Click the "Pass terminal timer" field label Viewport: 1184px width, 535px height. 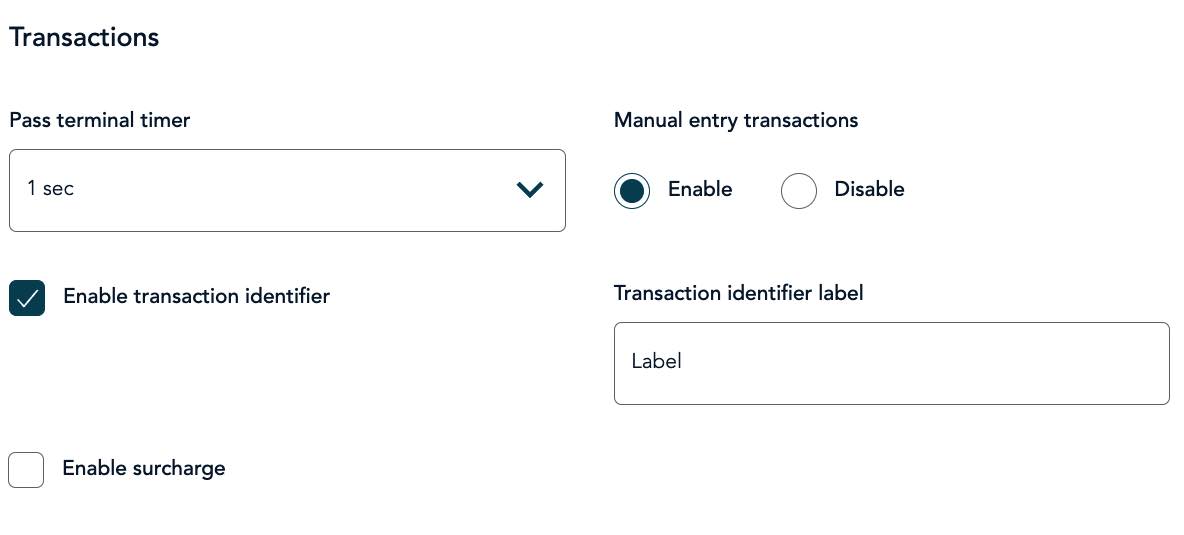tap(100, 120)
